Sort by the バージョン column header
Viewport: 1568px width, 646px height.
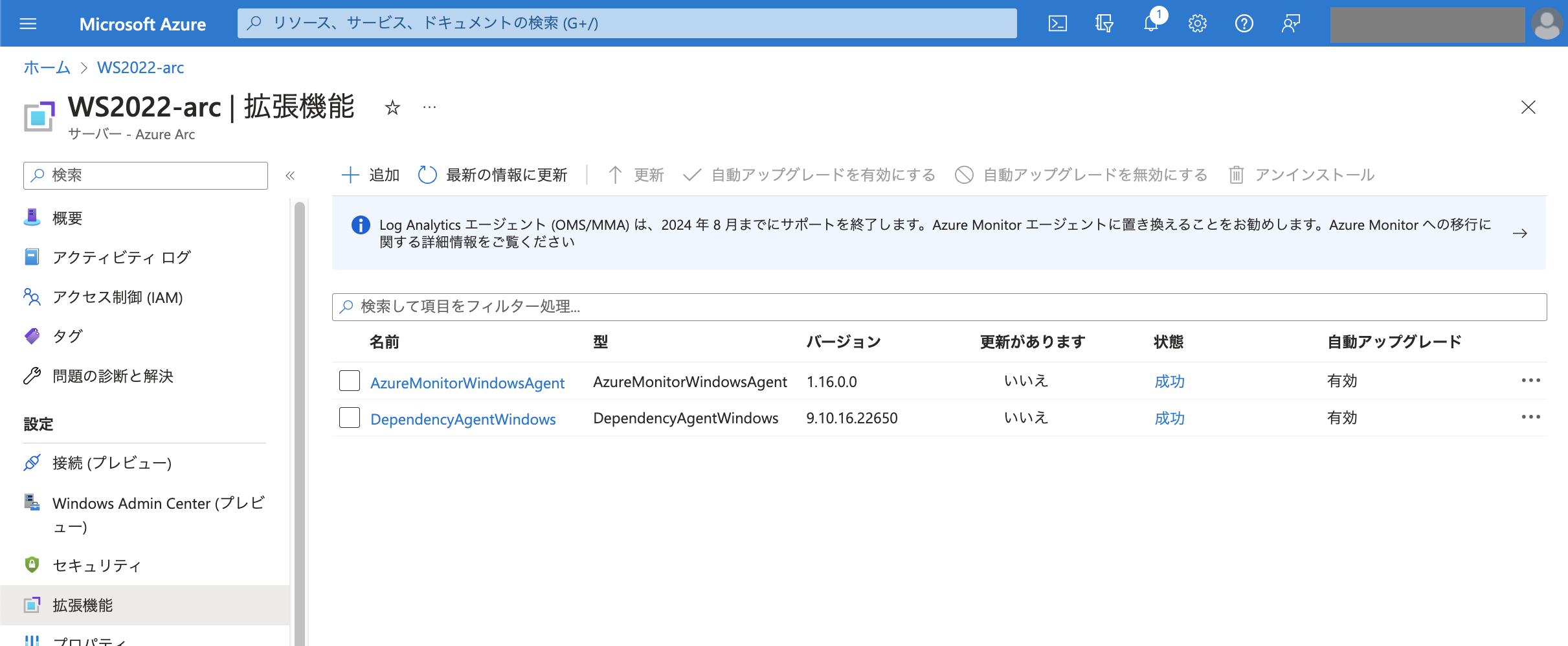(x=844, y=342)
